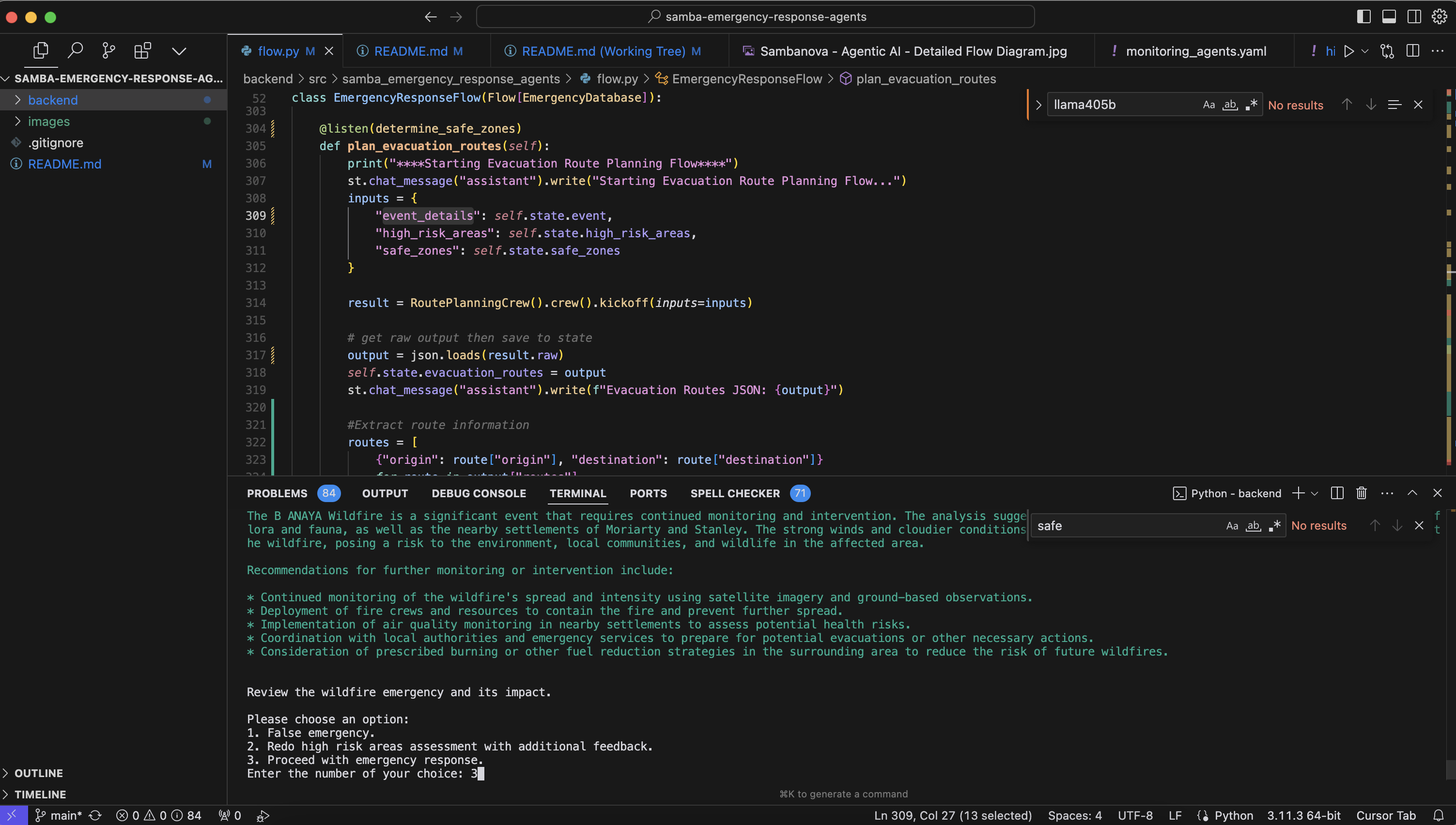Image resolution: width=1456 pixels, height=825 pixels.
Task: Click the editor overview ruler scrollbar
Action: [1450, 283]
